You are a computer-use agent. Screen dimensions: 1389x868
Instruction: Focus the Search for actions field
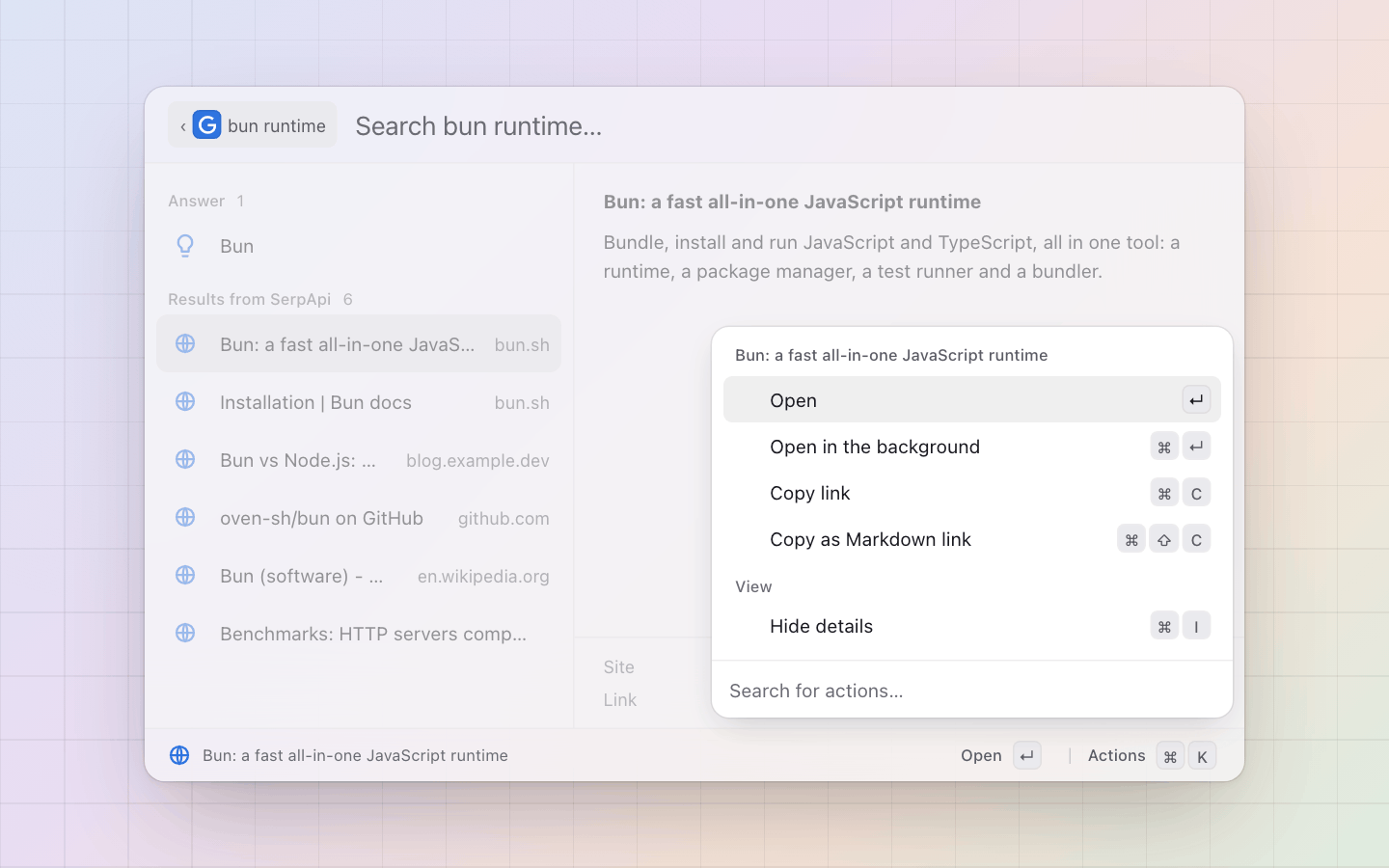click(x=972, y=691)
